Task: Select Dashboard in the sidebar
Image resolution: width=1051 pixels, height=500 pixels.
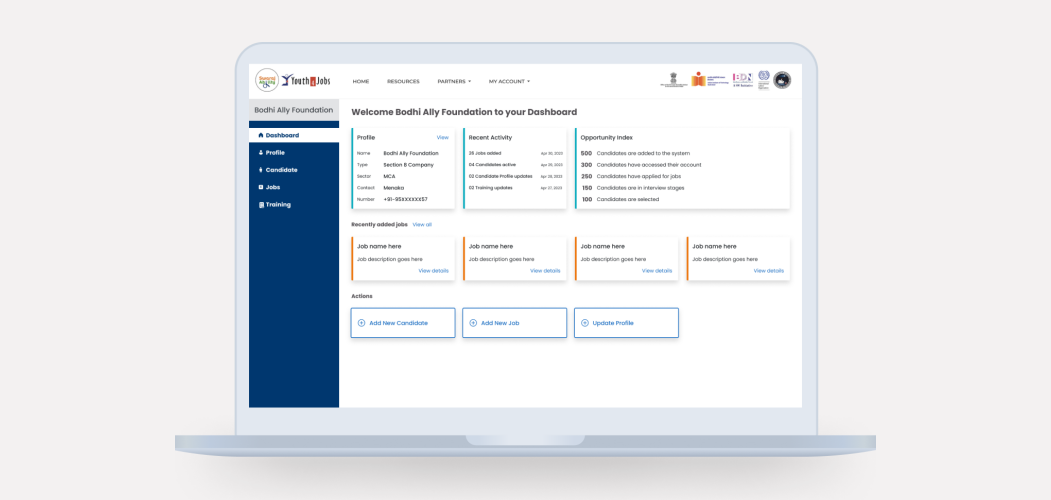Action: pyautogui.click(x=294, y=135)
